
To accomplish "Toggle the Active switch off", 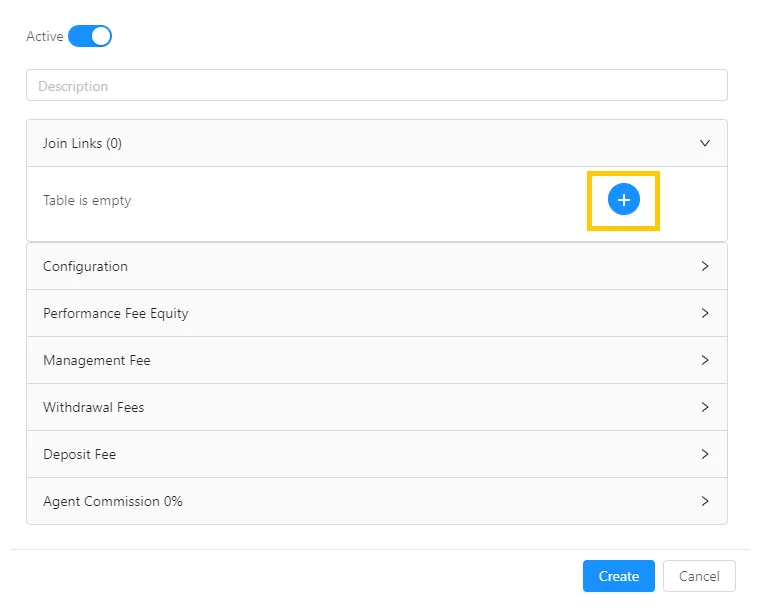I will click(x=90, y=36).
